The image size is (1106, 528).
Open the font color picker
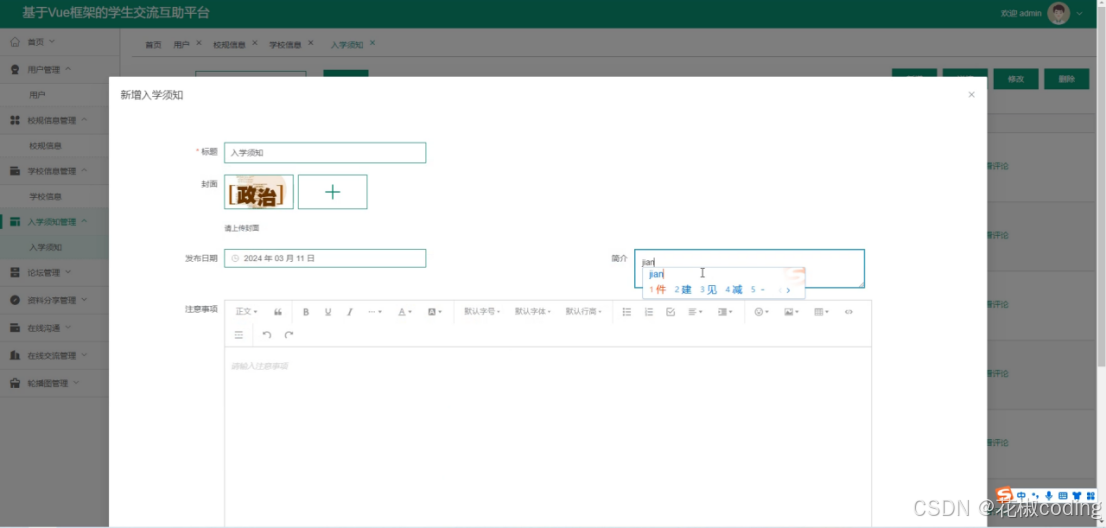coord(404,312)
